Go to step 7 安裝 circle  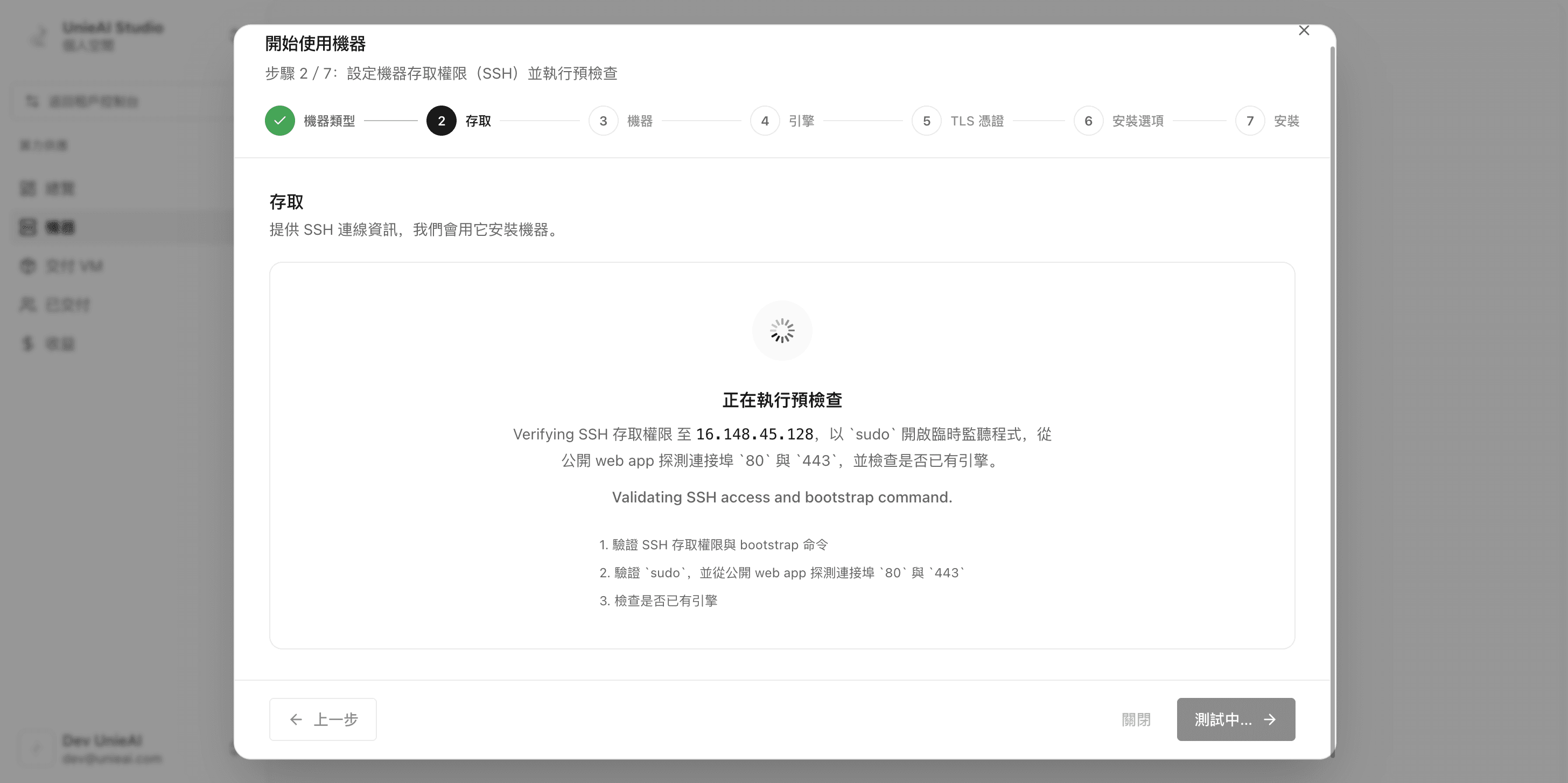[1250, 121]
